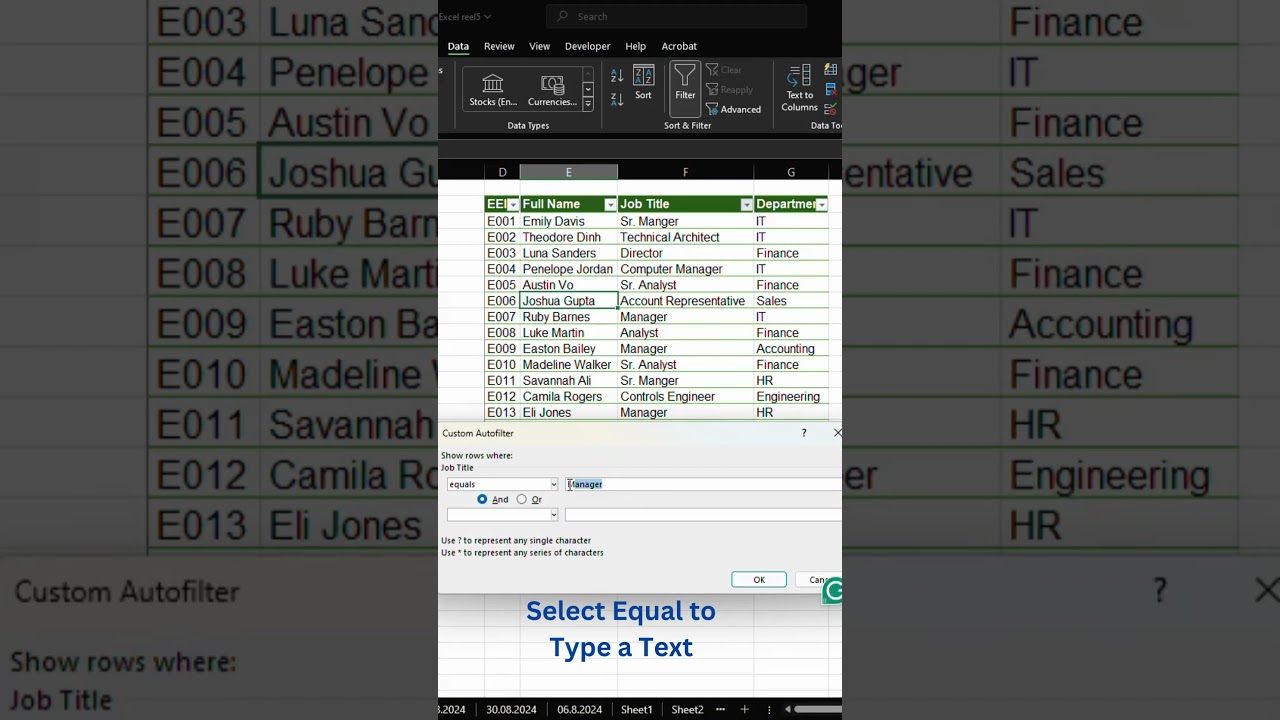
Task: Open the Acrobat ribbon tab
Action: tap(679, 46)
